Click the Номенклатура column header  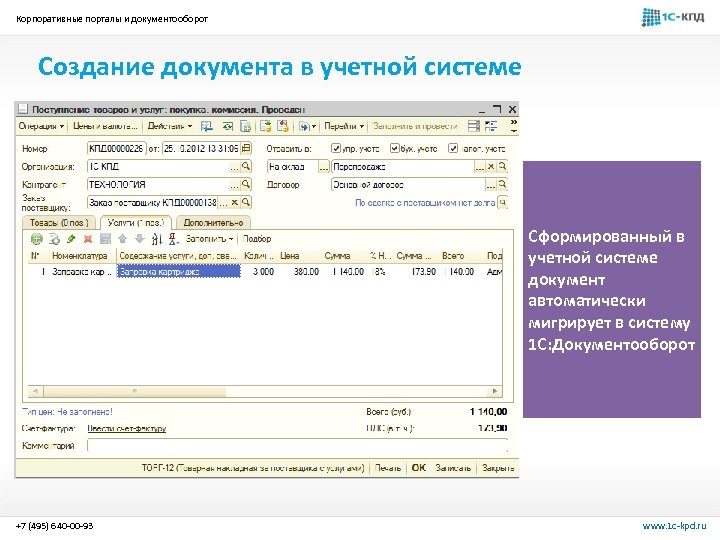(79, 256)
